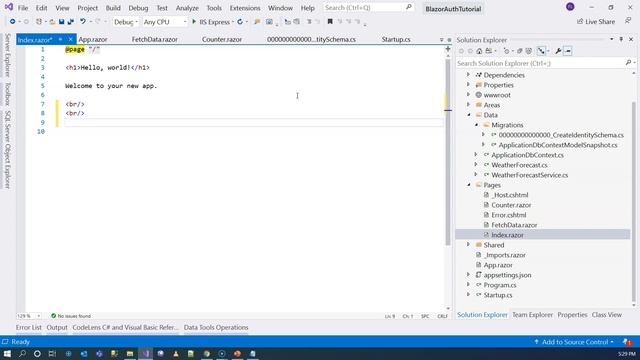
Task: Click the Solution Explorer search magnifier icon
Action: pyautogui.click(x=628, y=63)
